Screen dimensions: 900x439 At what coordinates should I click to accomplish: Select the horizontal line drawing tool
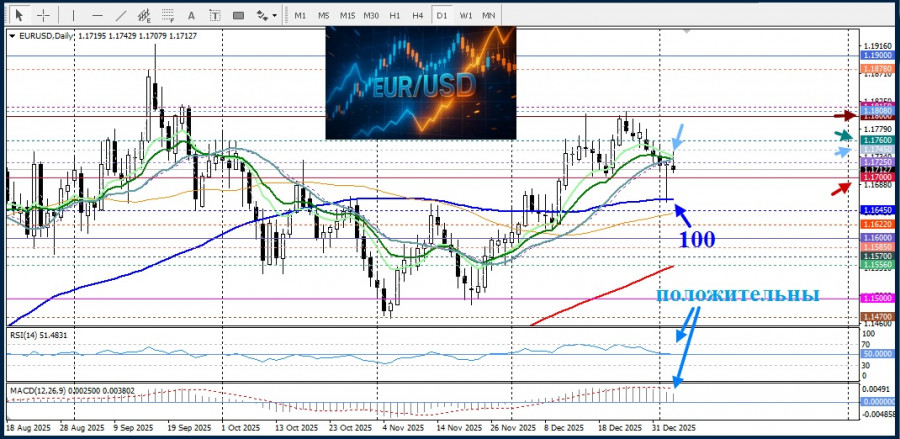(x=98, y=15)
